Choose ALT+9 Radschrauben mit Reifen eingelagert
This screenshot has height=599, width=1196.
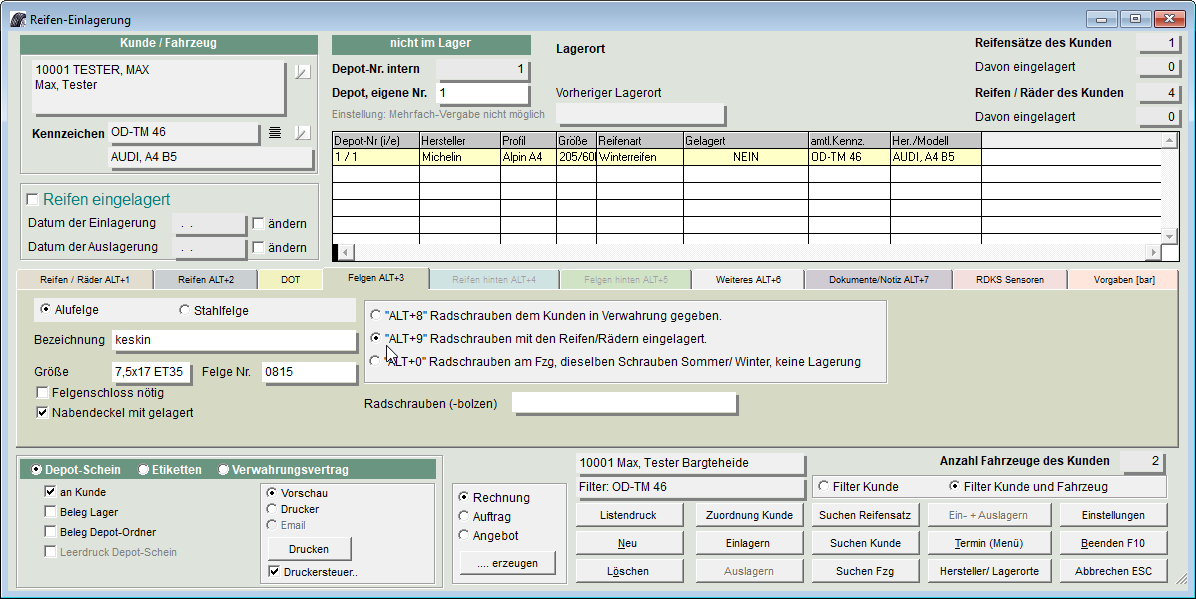coord(375,338)
